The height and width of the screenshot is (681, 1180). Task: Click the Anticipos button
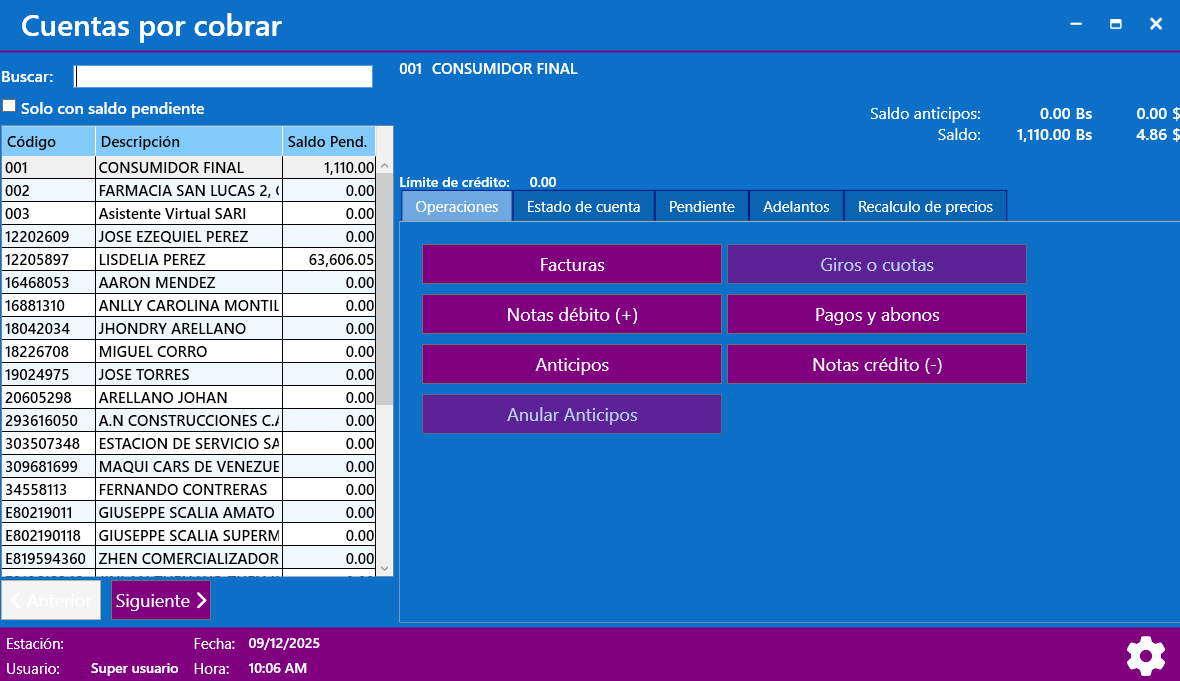coord(572,364)
